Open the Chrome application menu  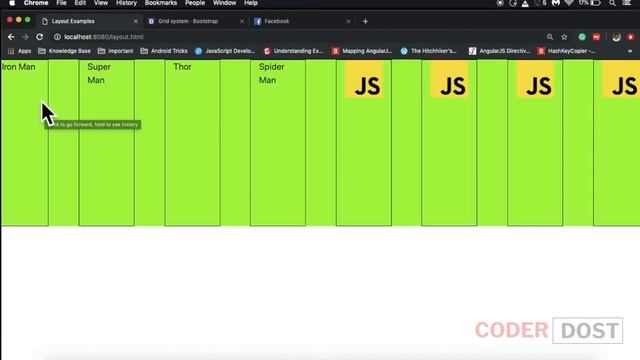(x=36, y=3)
